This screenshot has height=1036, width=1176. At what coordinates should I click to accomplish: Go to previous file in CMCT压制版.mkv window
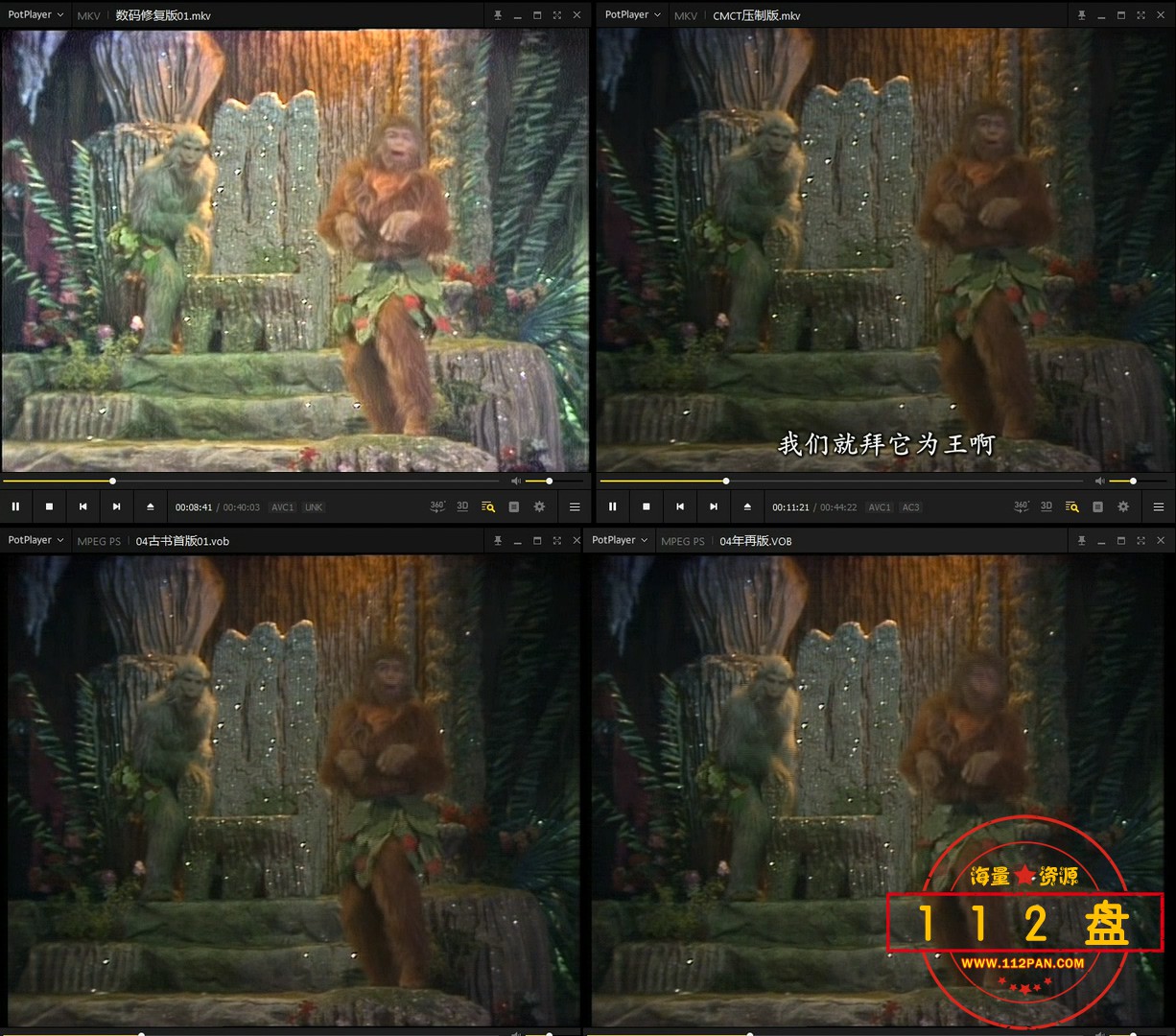coord(679,506)
